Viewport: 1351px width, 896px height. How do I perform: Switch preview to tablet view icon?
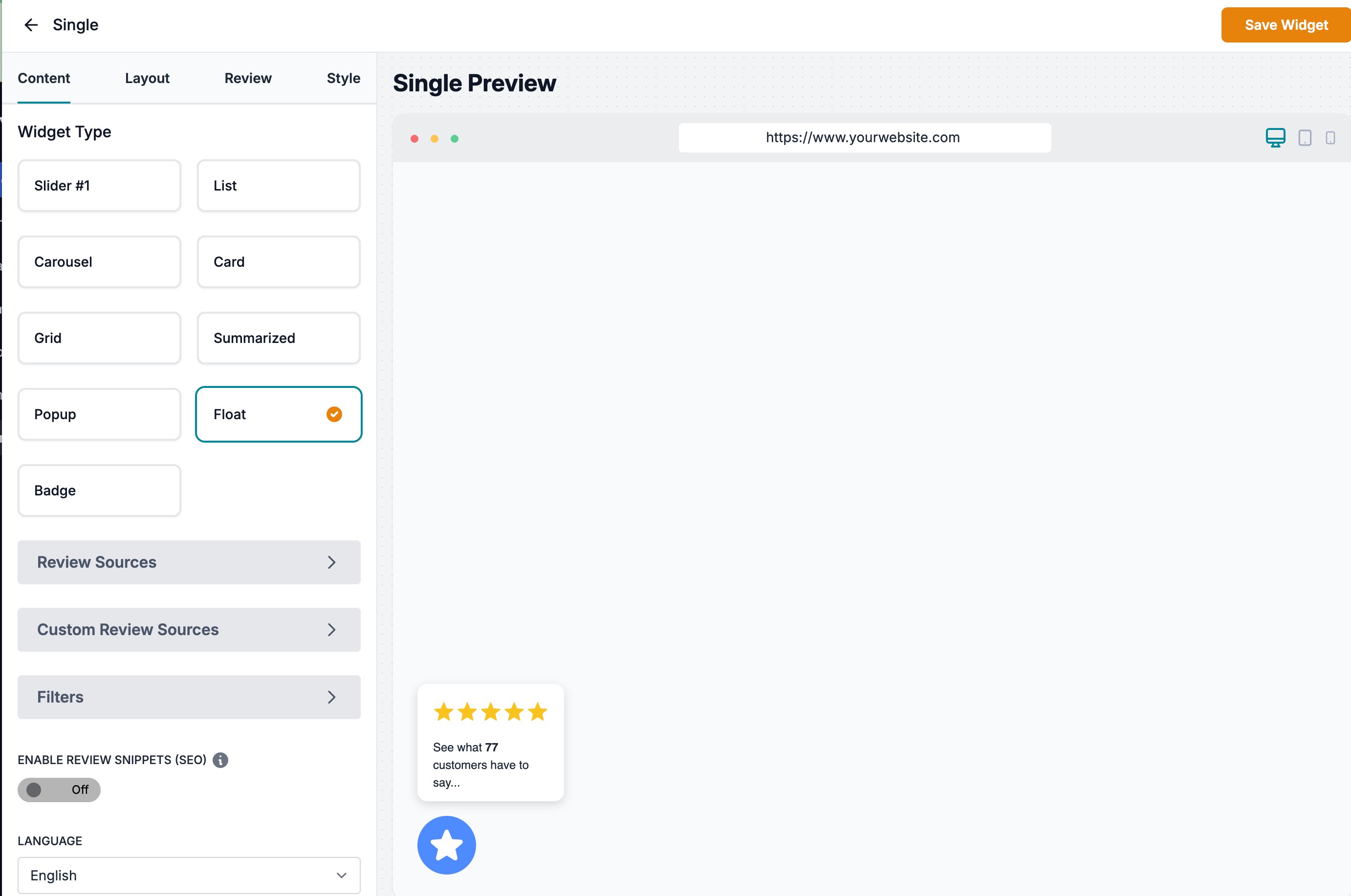point(1305,138)
